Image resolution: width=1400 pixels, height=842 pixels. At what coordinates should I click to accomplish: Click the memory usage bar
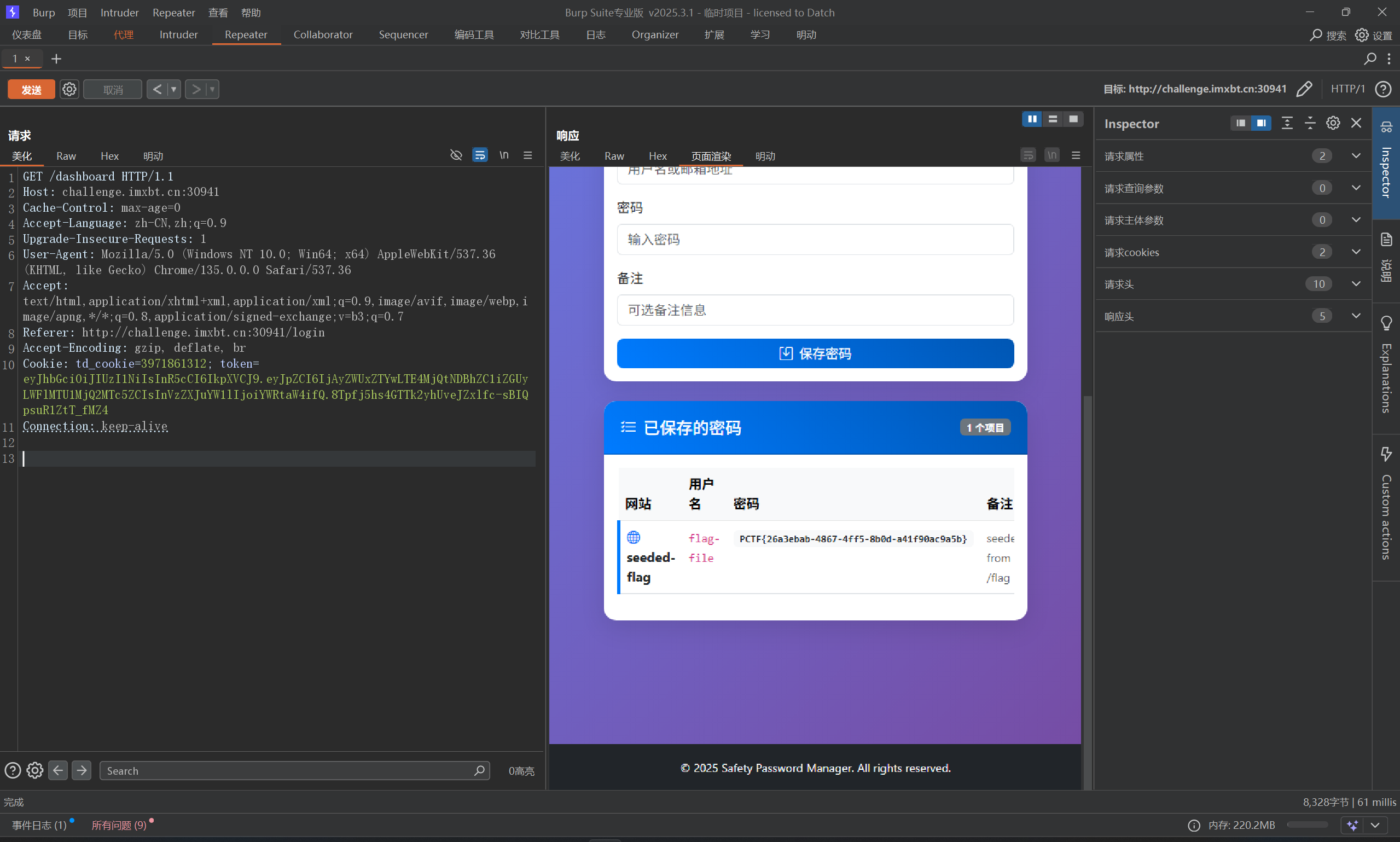(x=1307, y=824)
